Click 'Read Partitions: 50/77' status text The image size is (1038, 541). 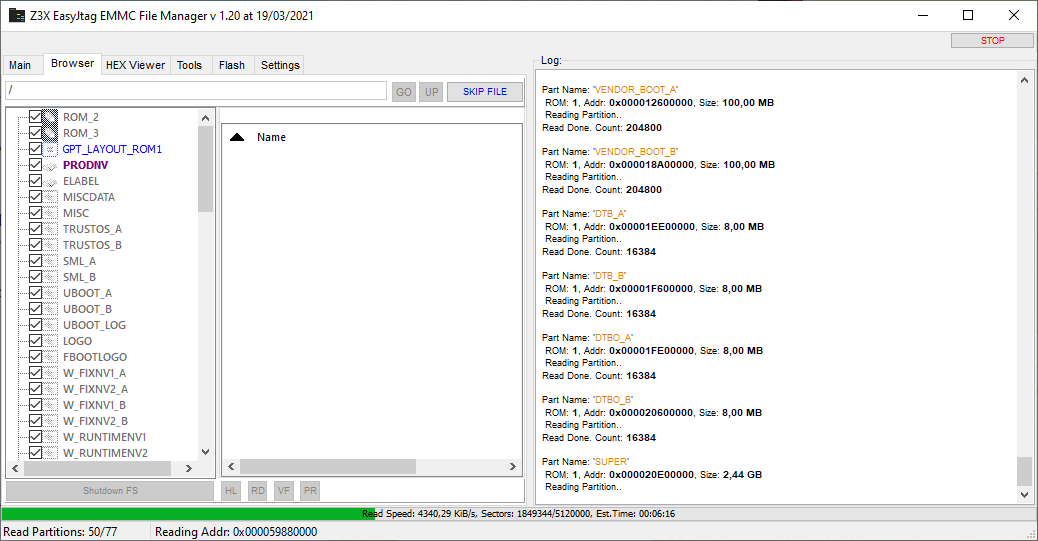[x=60, y=532]
